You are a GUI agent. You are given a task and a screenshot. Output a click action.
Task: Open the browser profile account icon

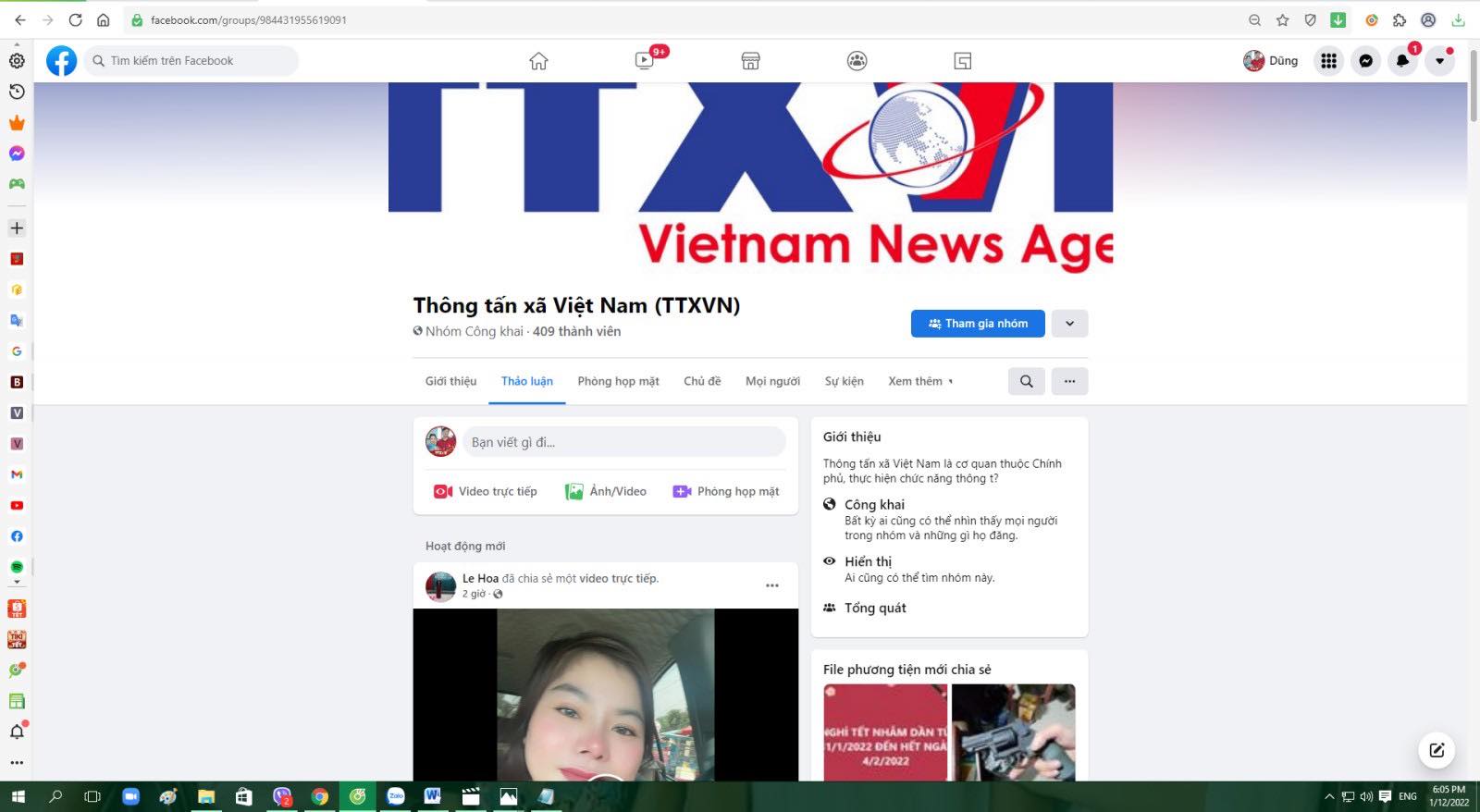(1428, 19)
